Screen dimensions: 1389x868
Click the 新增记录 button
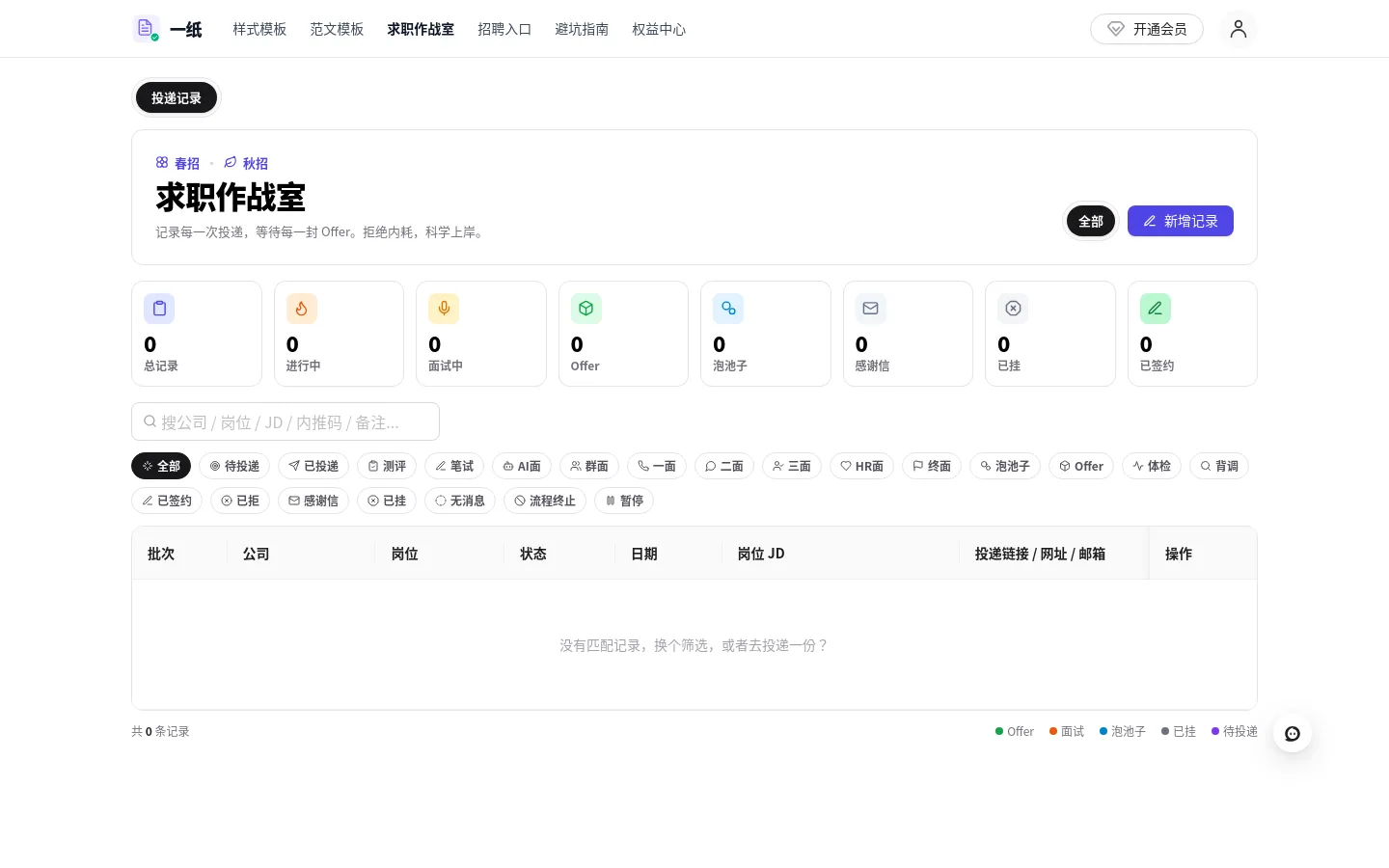pos(1181,221)
